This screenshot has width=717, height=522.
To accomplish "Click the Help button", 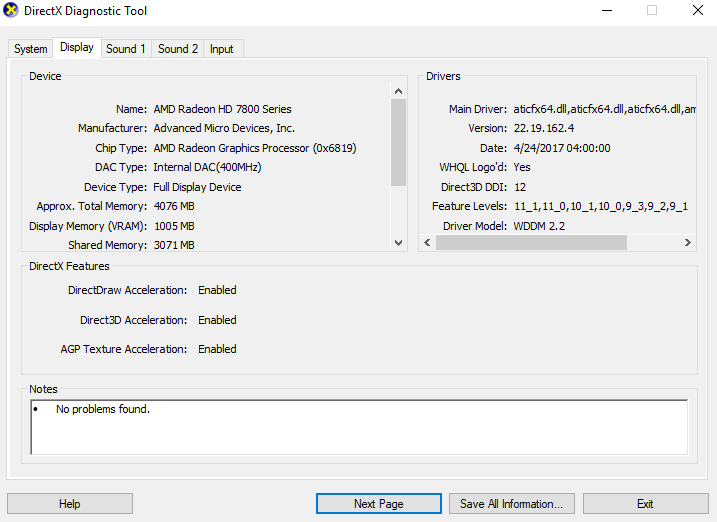I will click(70, 504).
